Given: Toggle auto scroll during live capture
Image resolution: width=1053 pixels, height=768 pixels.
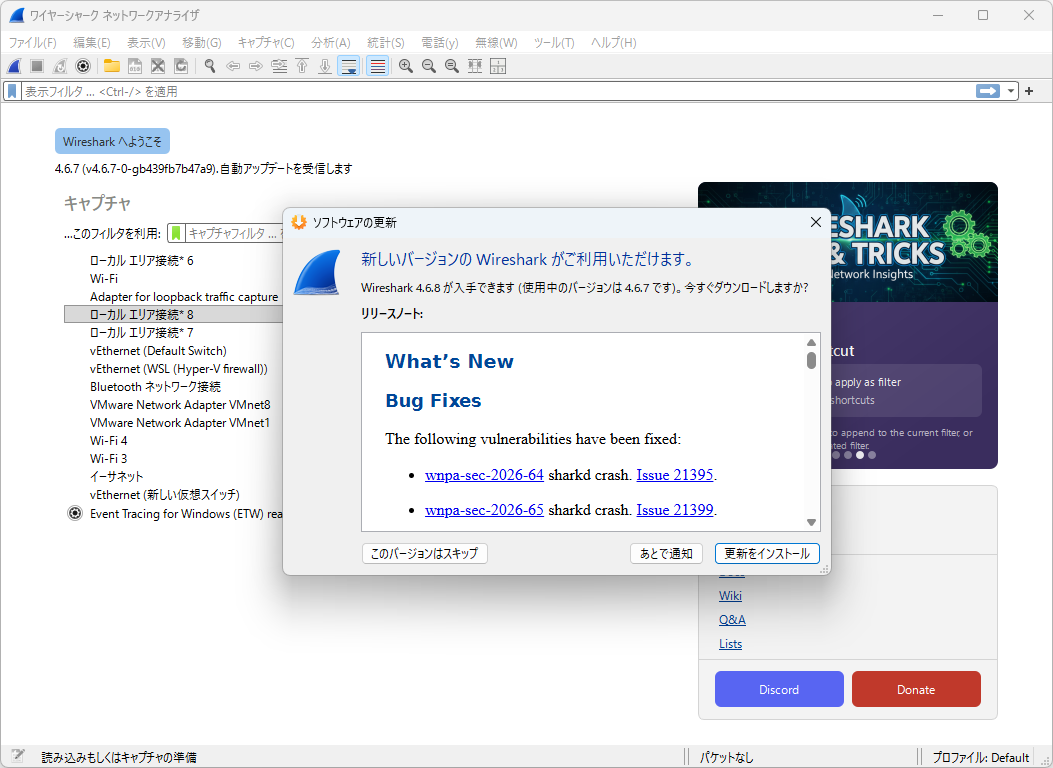Looking at the screenshot, I should [349, 66].
